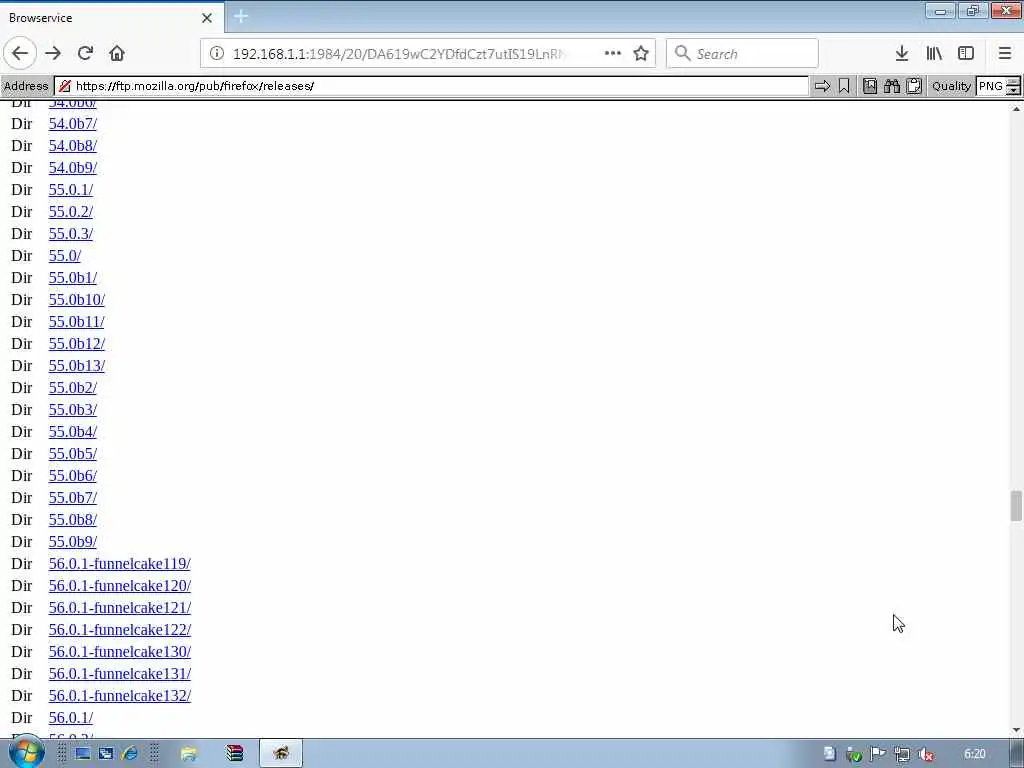The width and height of the screenshot is (1024, 768).
Task: Open the 55.0.3/ directory link
Action: pos(71,234)
